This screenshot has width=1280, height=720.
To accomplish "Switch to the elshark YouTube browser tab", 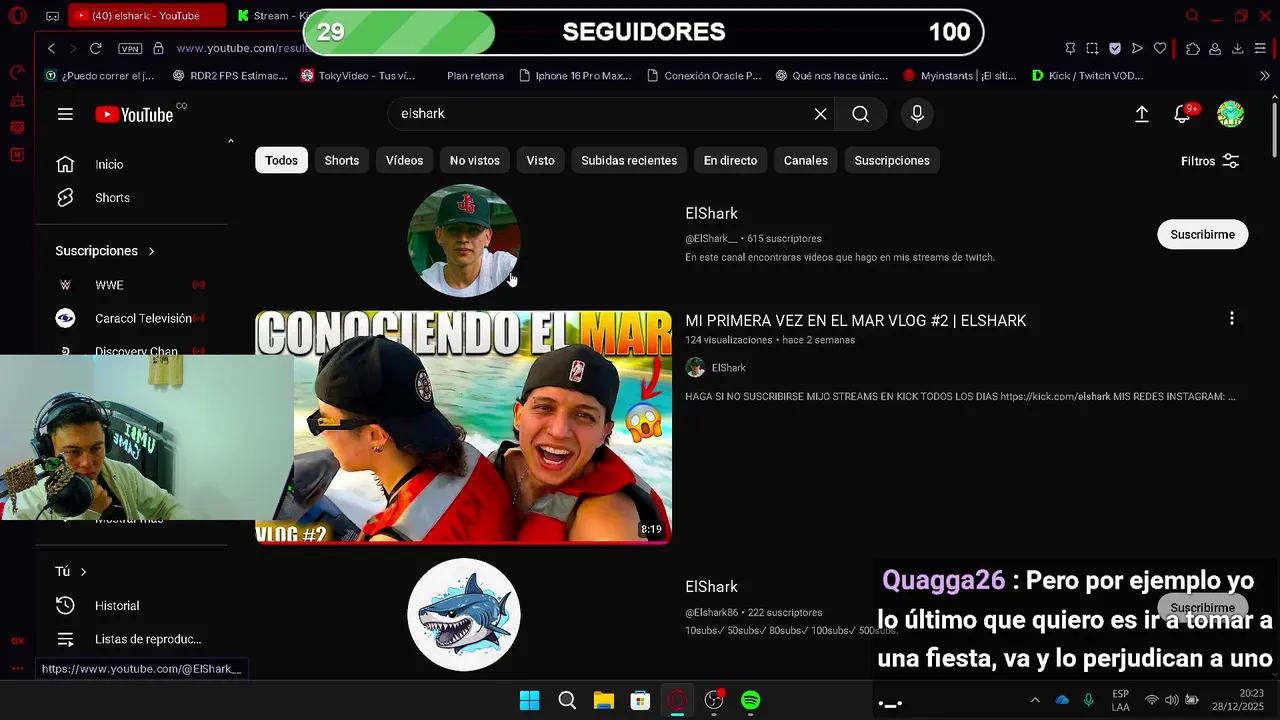I will coord(146,16).
